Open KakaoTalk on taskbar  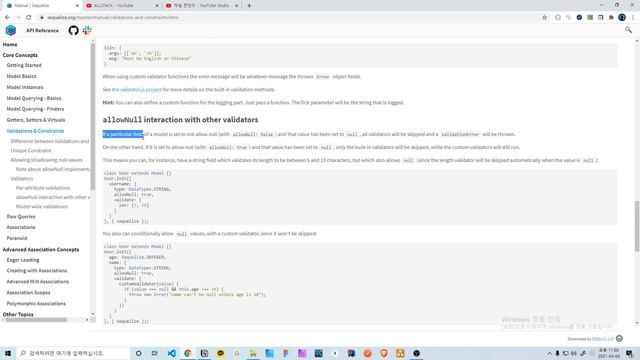[x=220, y=353]
